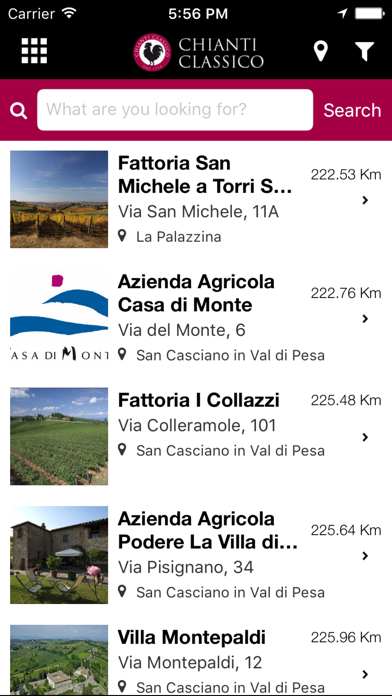The height and width of the screenshot is (696, 392).
Task: Open the Fattoria I Collazzi title
Action: click(x=198, y=400)
